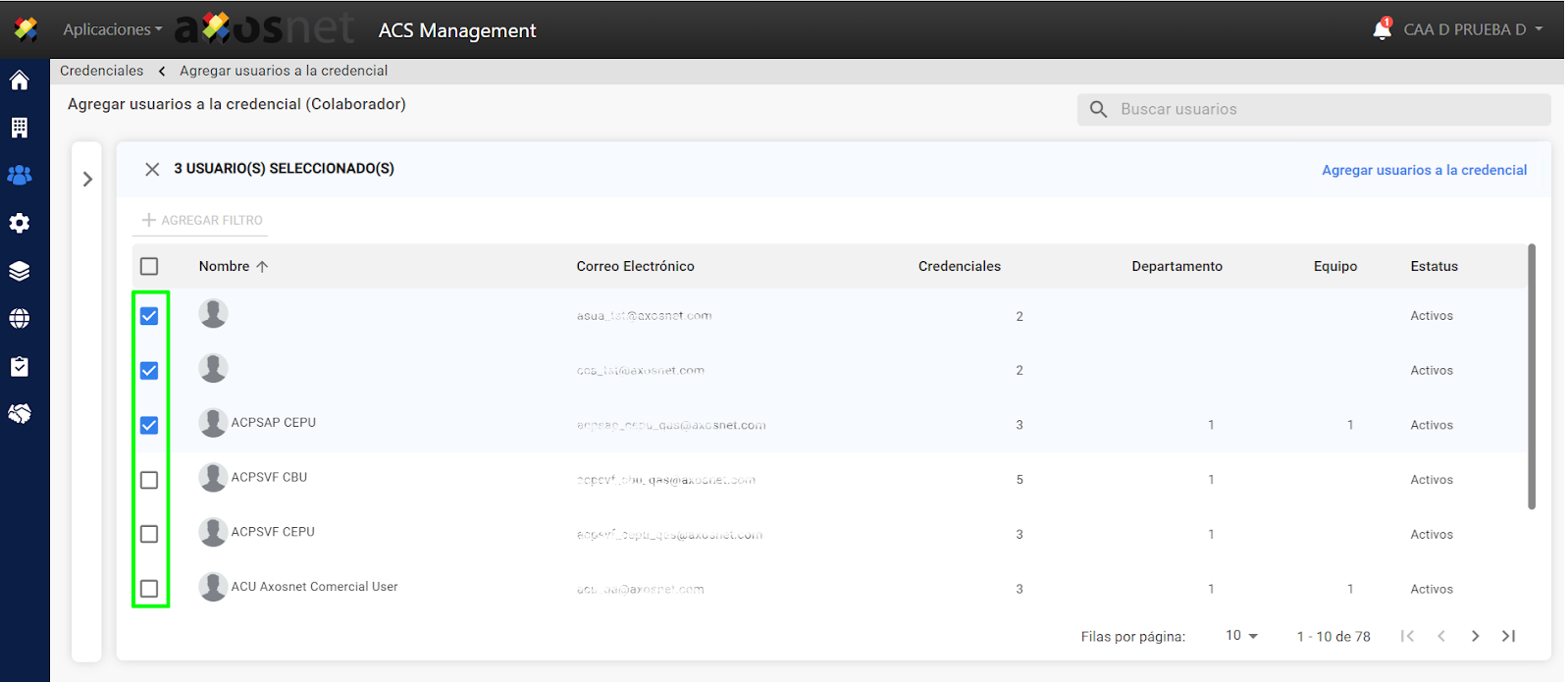Open the settings gear sidebar icon
This screenshot has width=1568, height=683.
click(x=20, y=223)
